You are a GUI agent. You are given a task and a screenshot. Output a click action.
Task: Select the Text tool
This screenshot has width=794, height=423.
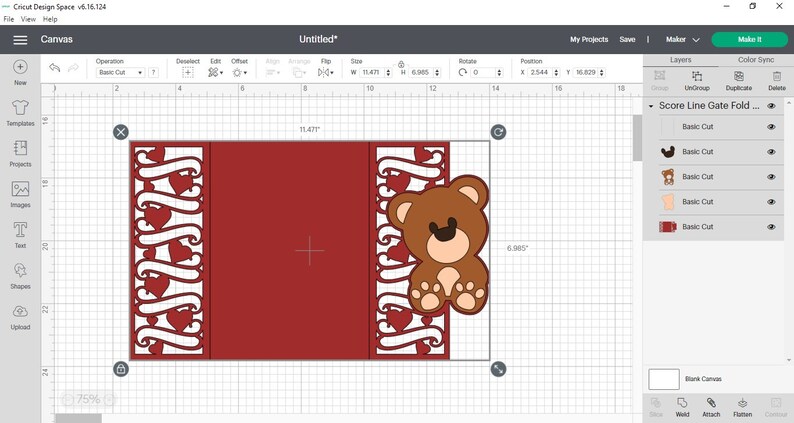[x=20, y=235]
